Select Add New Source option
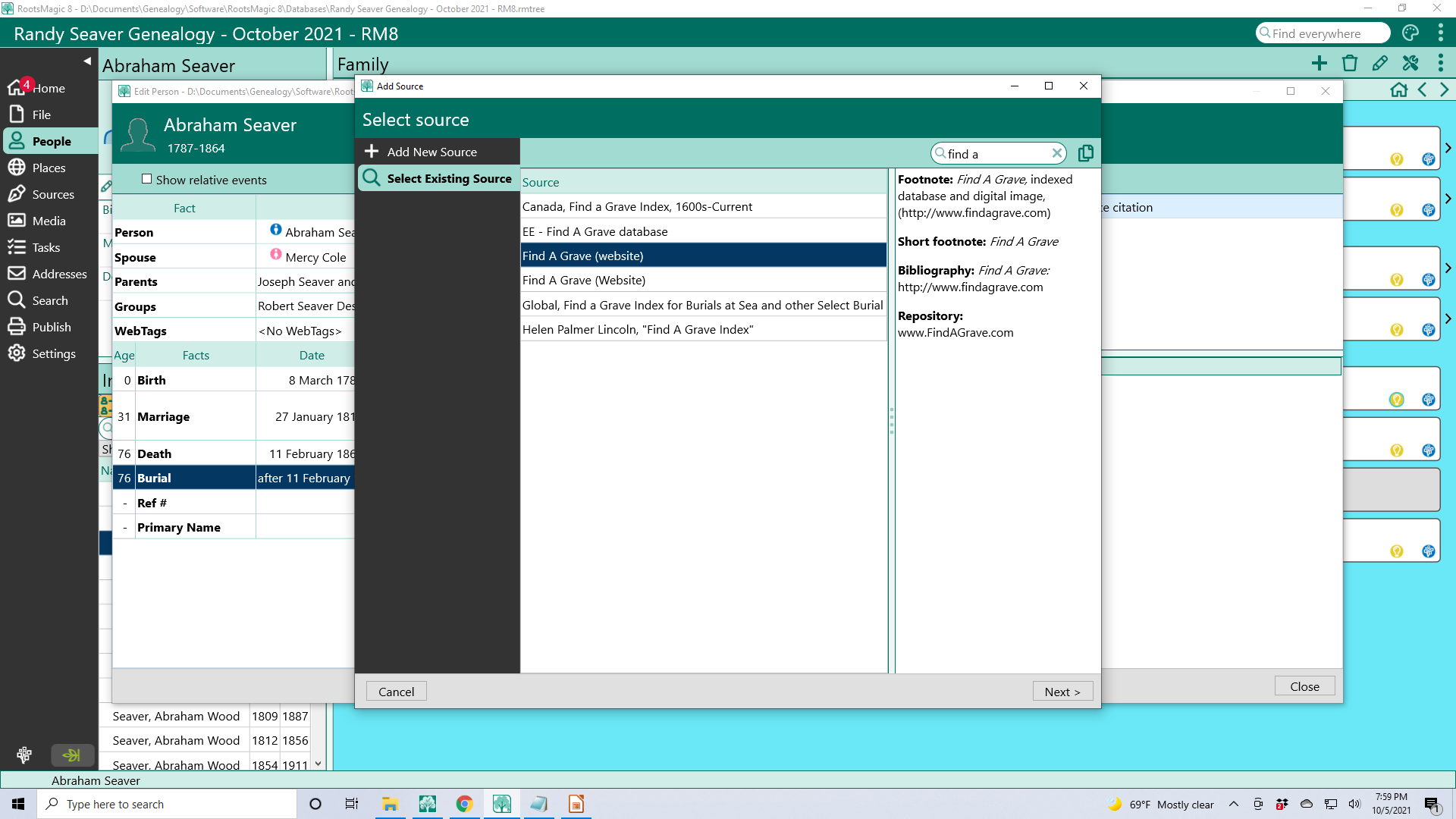Screen dimensions: 1456x819 (x=438, y=152)
